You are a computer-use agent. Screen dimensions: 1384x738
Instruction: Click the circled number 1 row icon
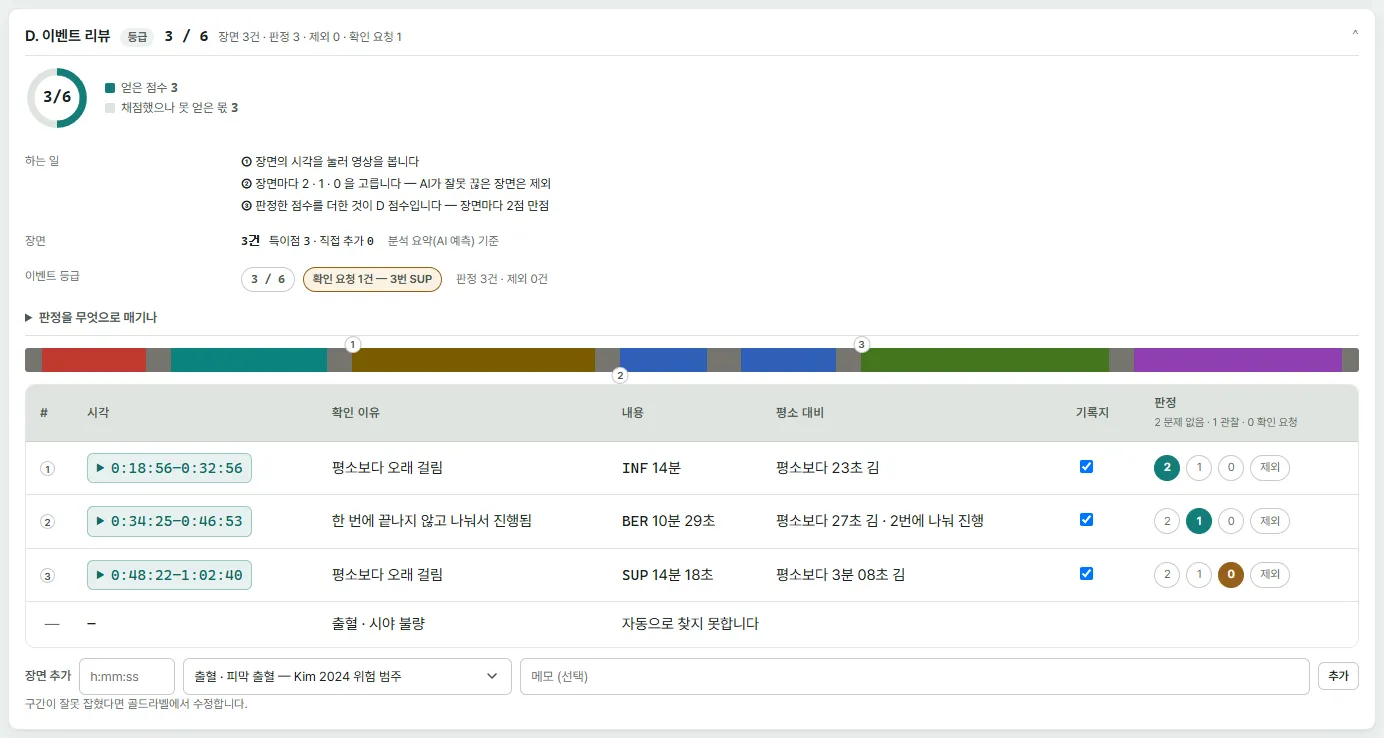(47, 469)
